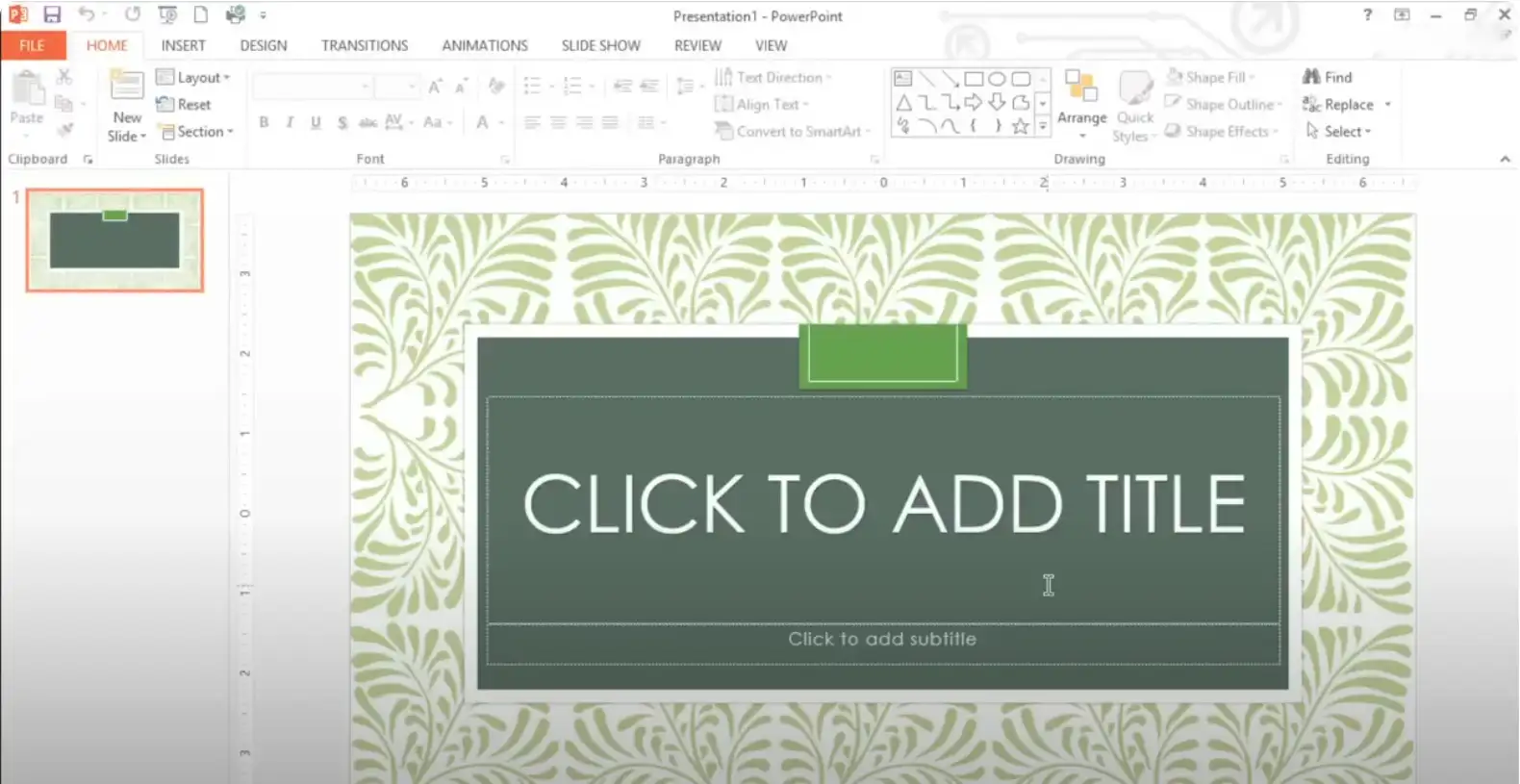This screenshot has width=1520, height=784.
Task: Pick the 5-point star shape
Action: [1021, 126]
